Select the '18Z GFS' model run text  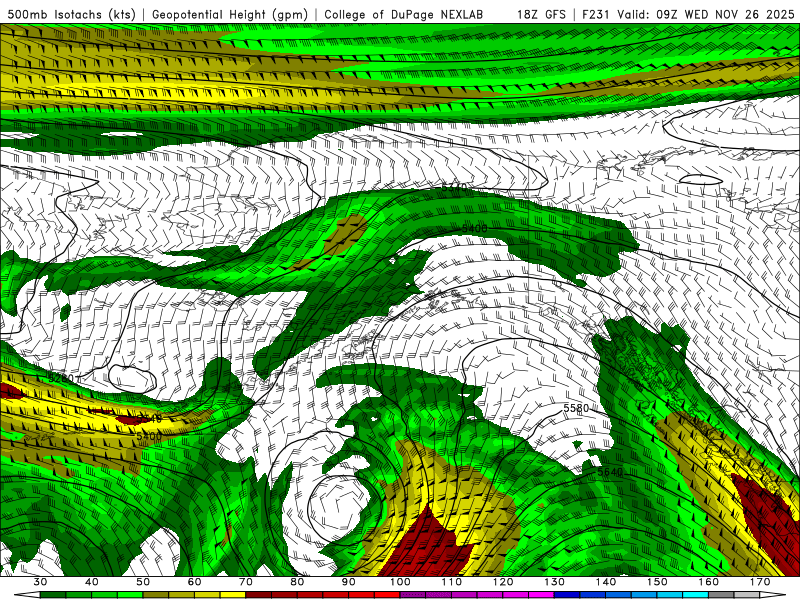pos(541,14)
